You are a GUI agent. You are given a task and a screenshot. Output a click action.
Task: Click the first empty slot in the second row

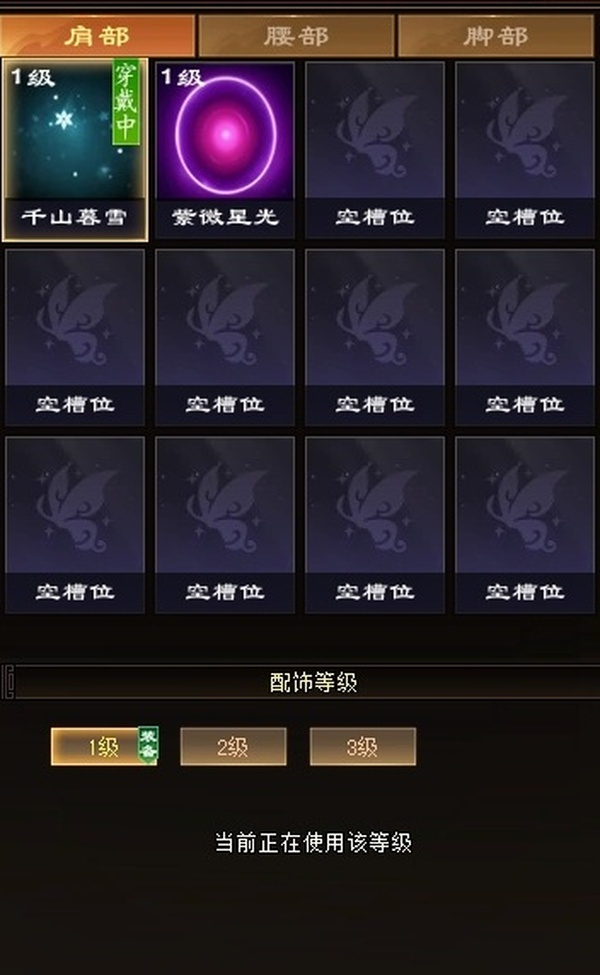[75, 338]
